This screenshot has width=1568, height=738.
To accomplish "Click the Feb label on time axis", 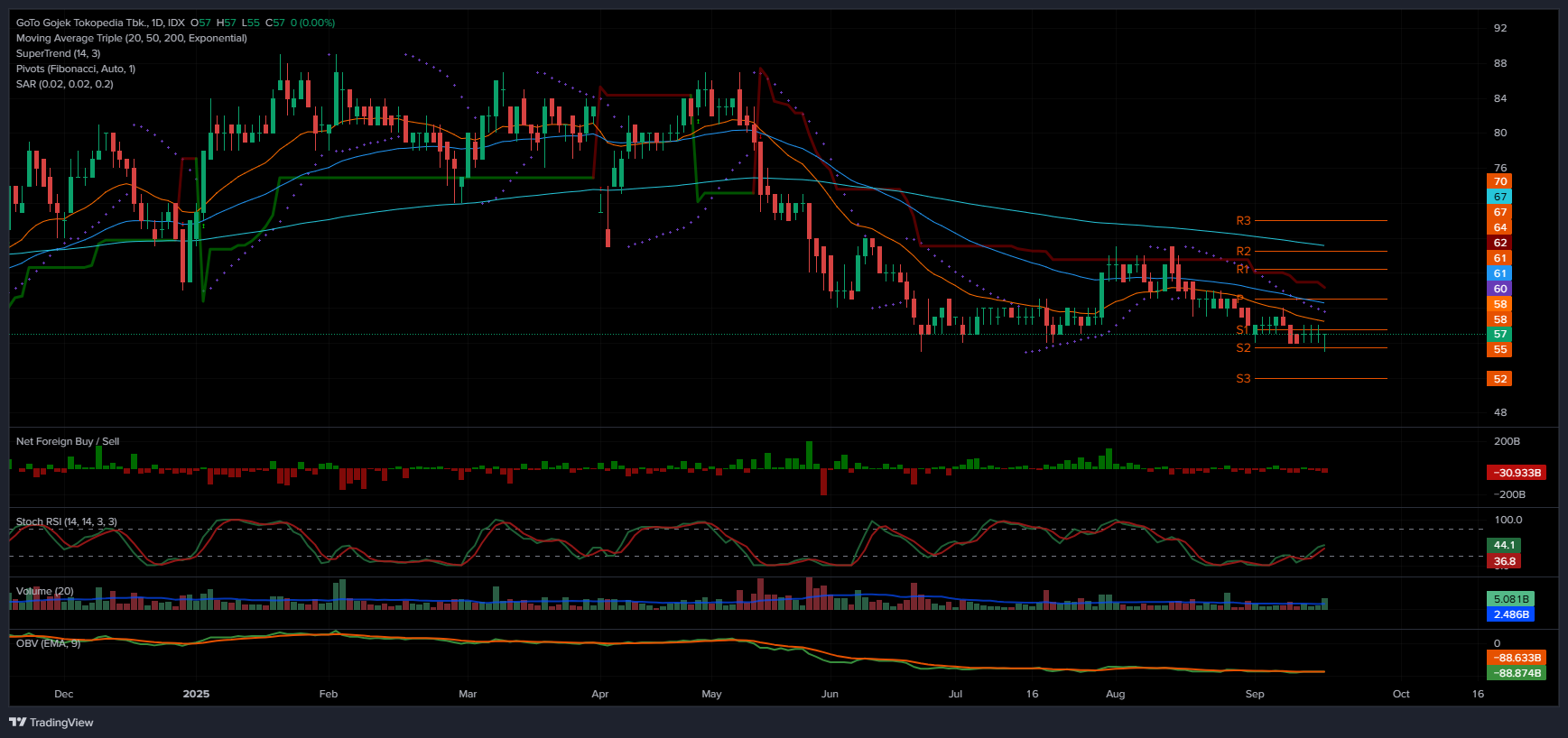I will pyautogui.click(x=329, y=694).
